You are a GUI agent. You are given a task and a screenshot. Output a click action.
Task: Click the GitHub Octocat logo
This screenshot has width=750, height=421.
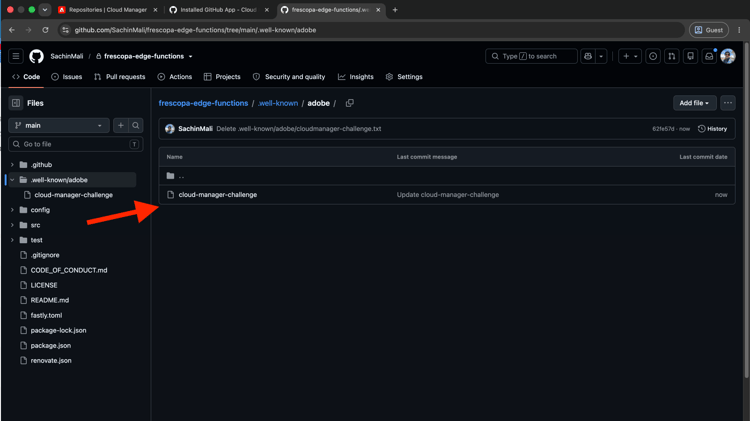(x=36, y=56)
